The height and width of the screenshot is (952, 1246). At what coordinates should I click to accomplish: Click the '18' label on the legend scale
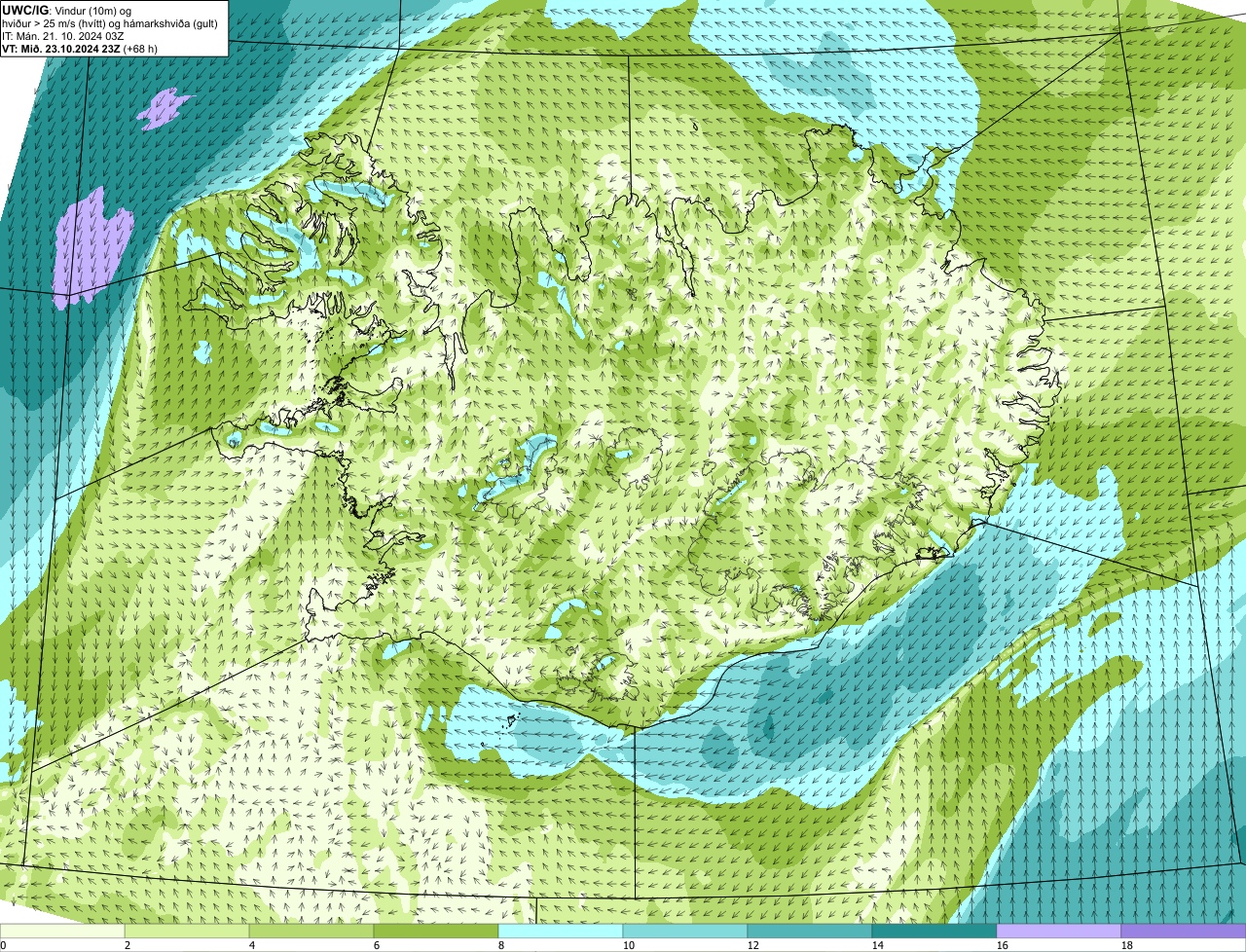[x=1127, y=945]
